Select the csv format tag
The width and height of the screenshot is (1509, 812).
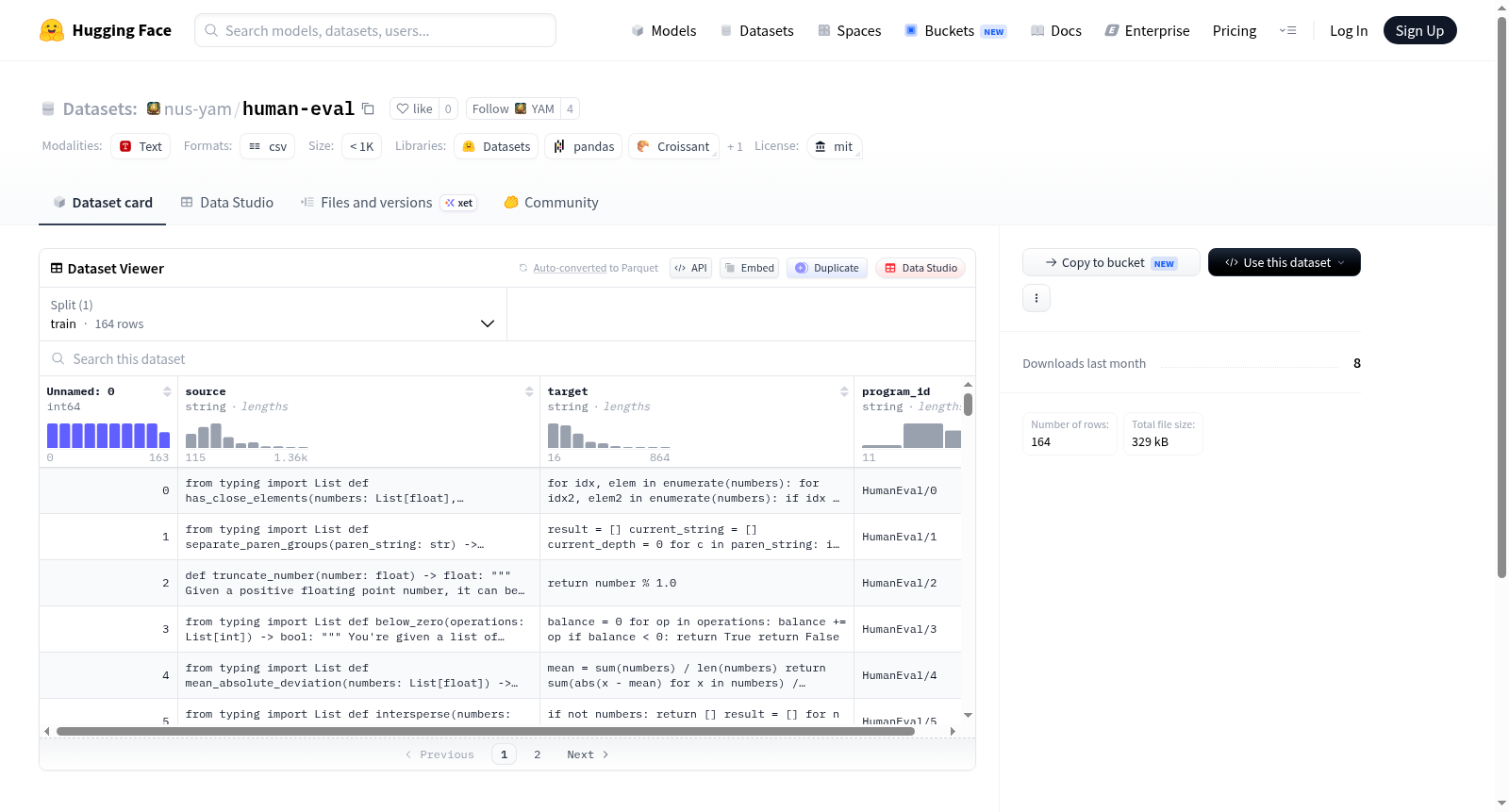pyautogui.click(x=268, y=146)
